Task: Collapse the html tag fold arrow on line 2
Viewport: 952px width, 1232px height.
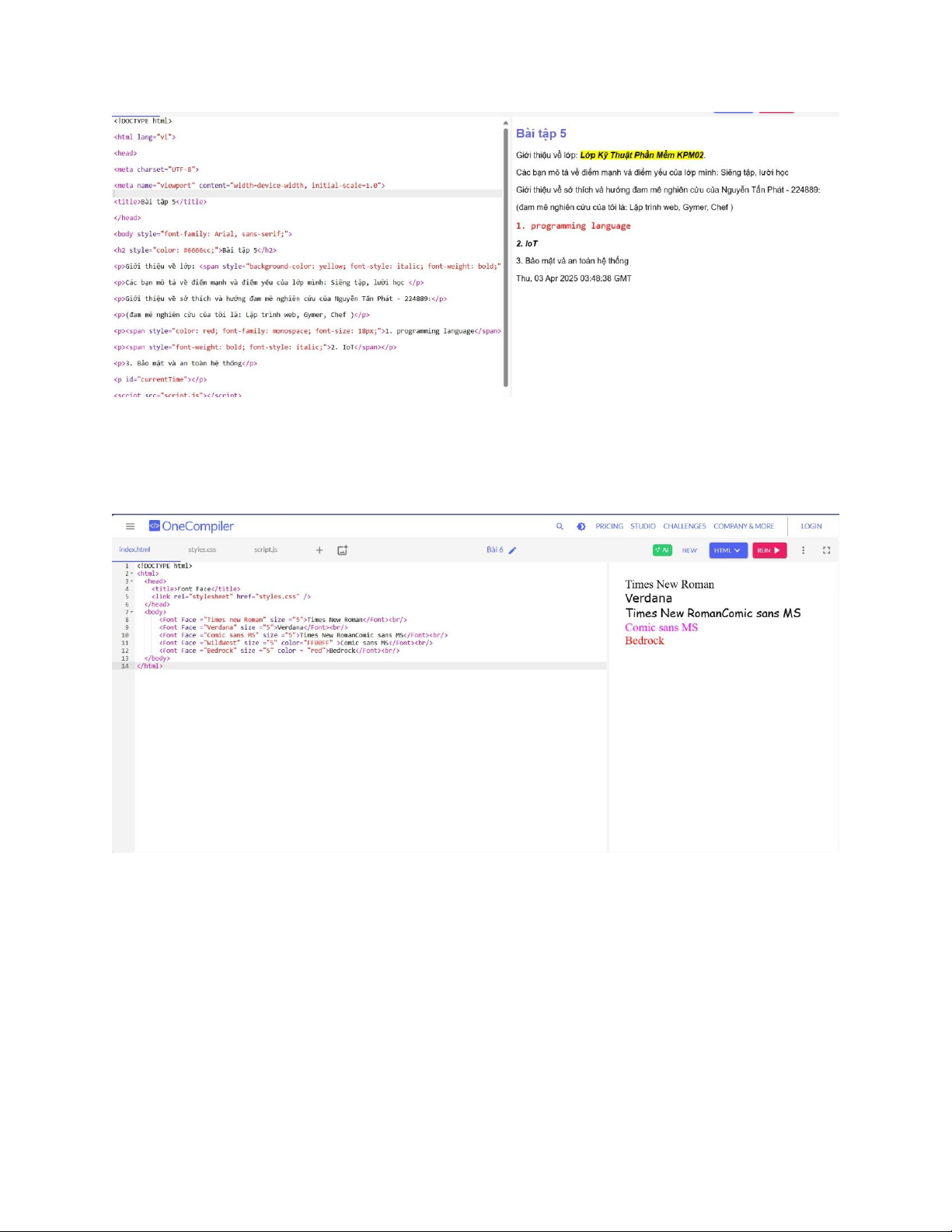Action: coord(132,574)
